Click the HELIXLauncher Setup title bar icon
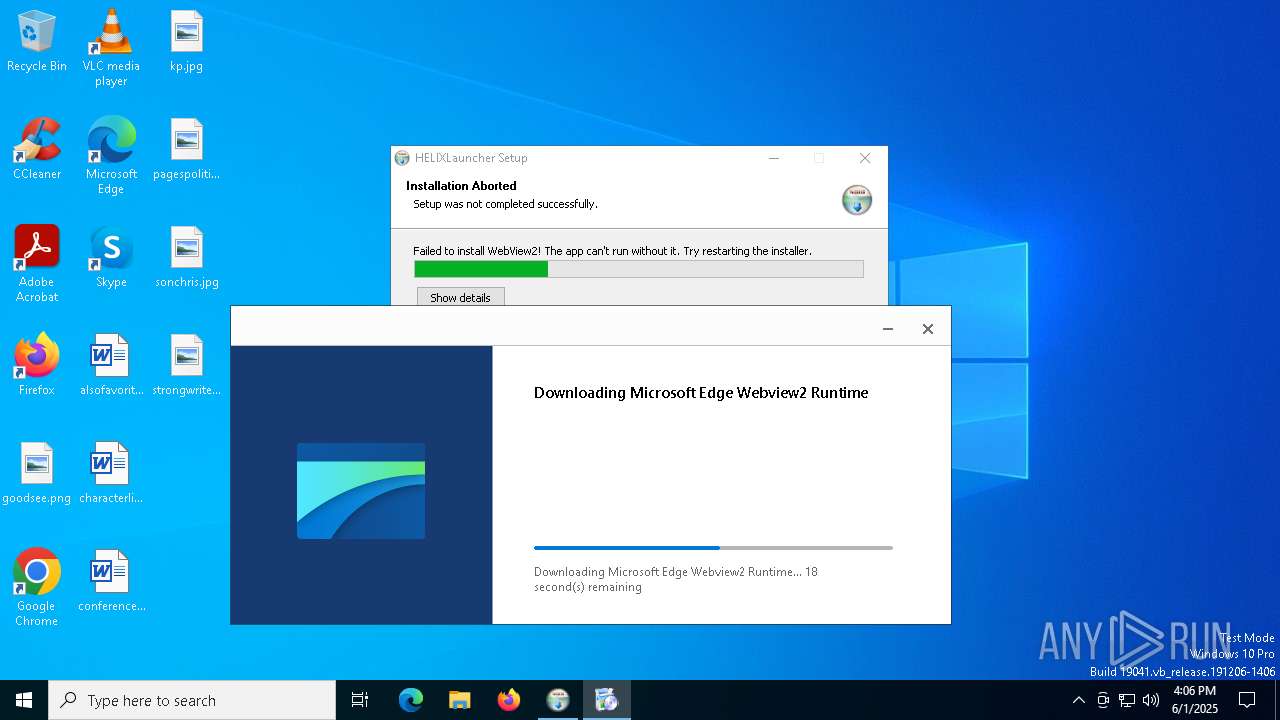This screenshot has height=720, width=1280. point(402,158)
